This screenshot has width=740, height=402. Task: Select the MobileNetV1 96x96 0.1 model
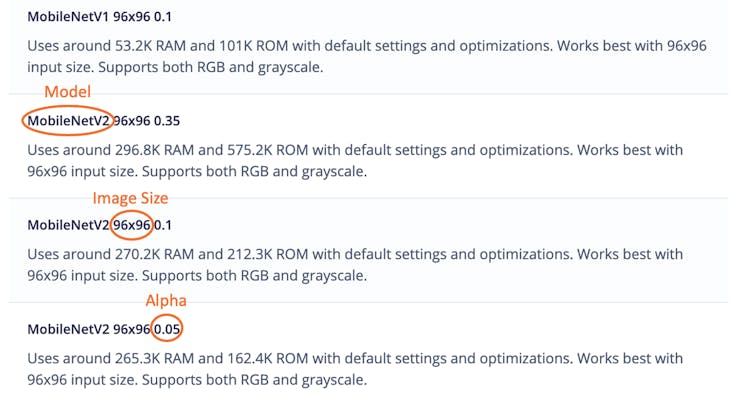point(99,17)
